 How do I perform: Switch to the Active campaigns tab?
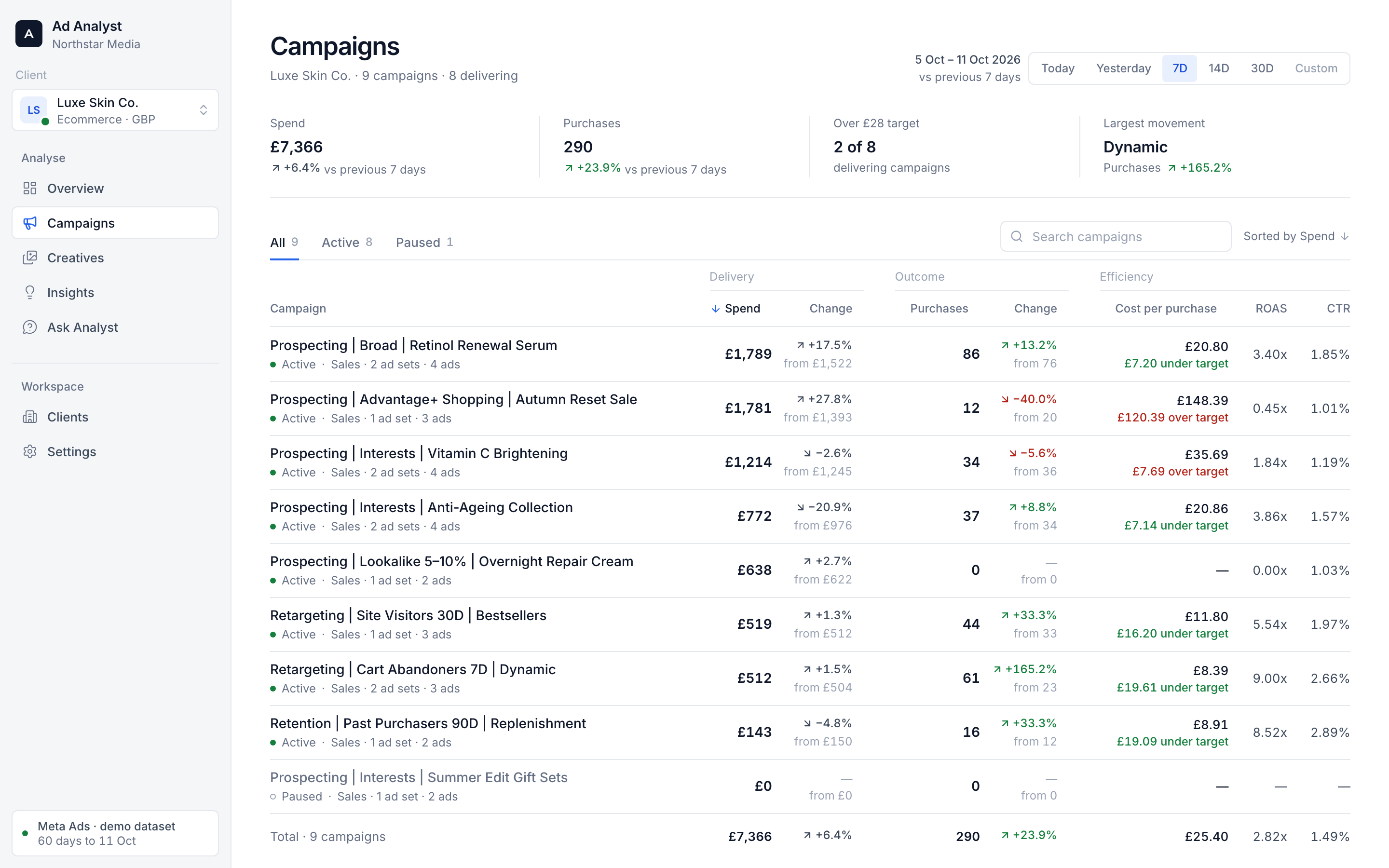coord(347,242)
